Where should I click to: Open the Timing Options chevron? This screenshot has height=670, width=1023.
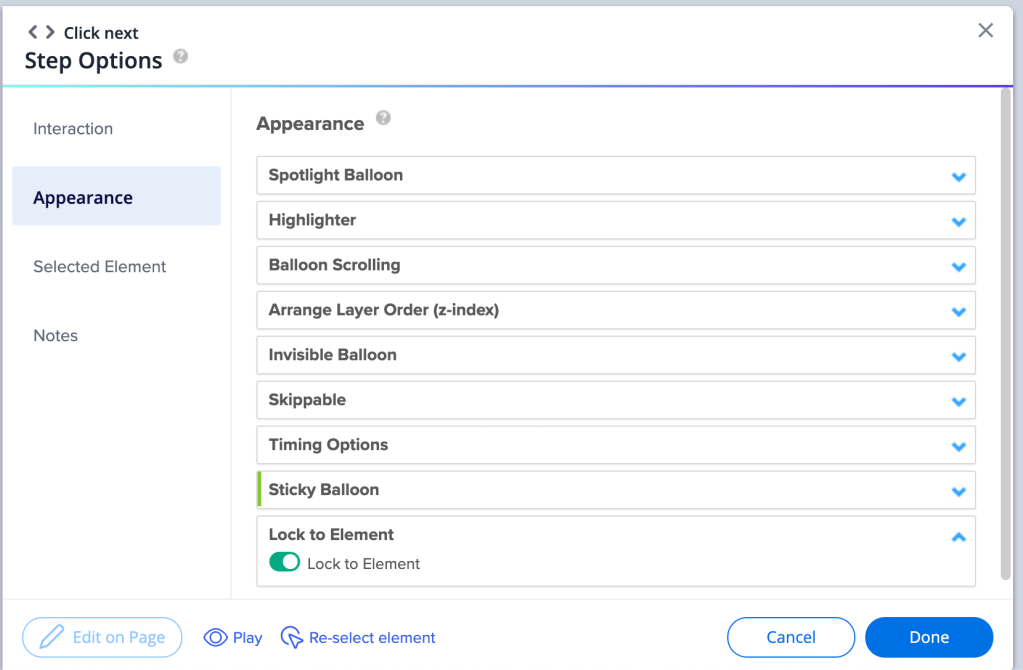[x=958, y=447]
